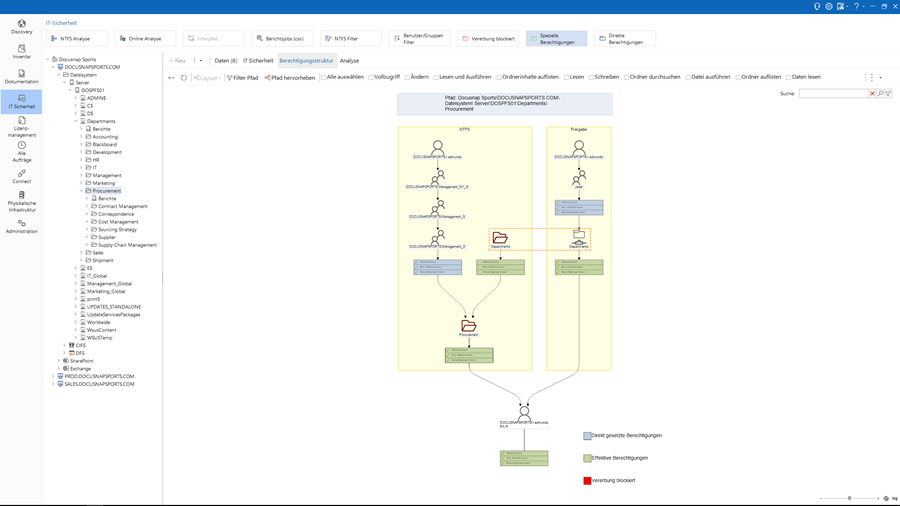Open the Connect module
900x506 pixels.
coord(21,176)
